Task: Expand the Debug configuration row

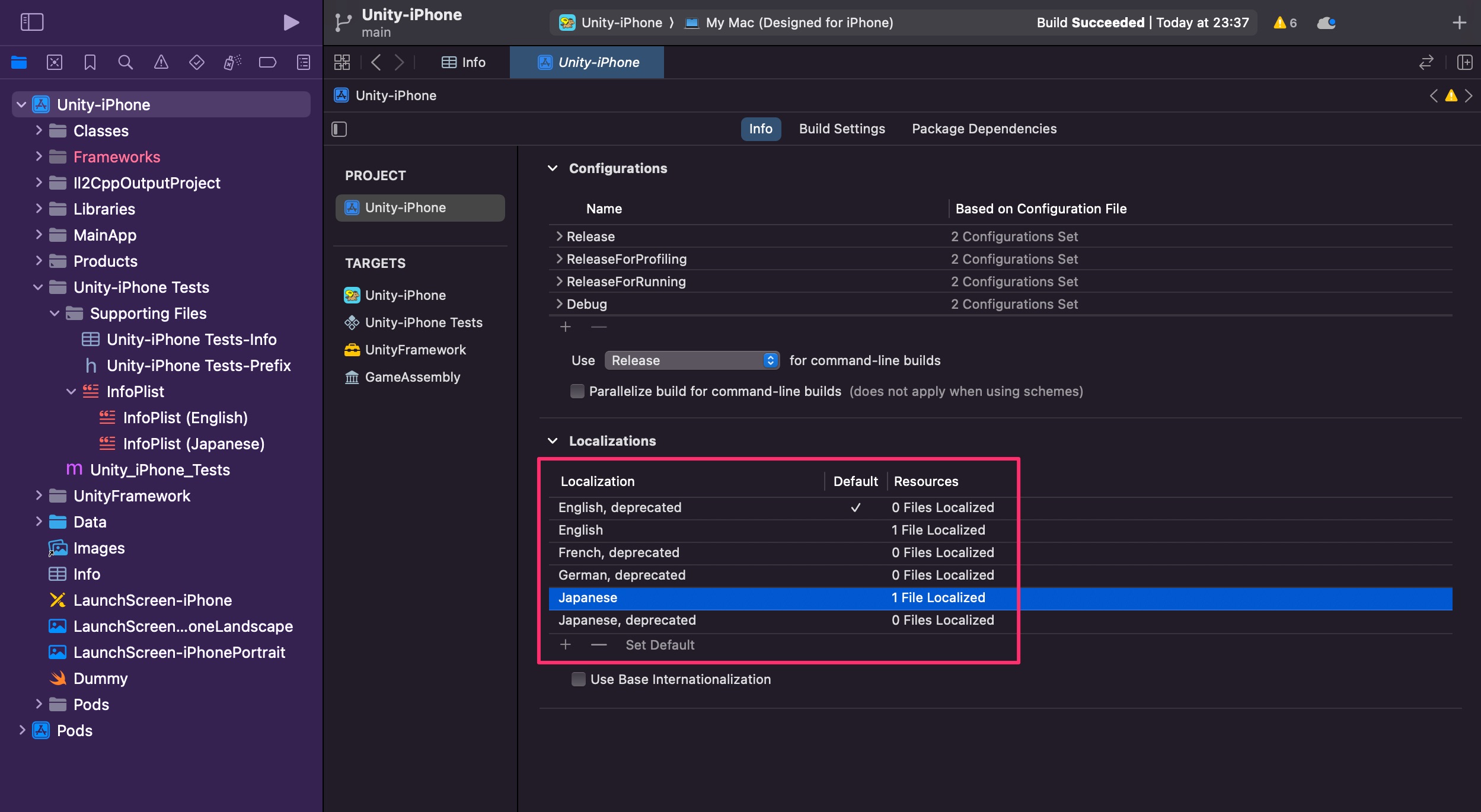Action: coord(558,304)
